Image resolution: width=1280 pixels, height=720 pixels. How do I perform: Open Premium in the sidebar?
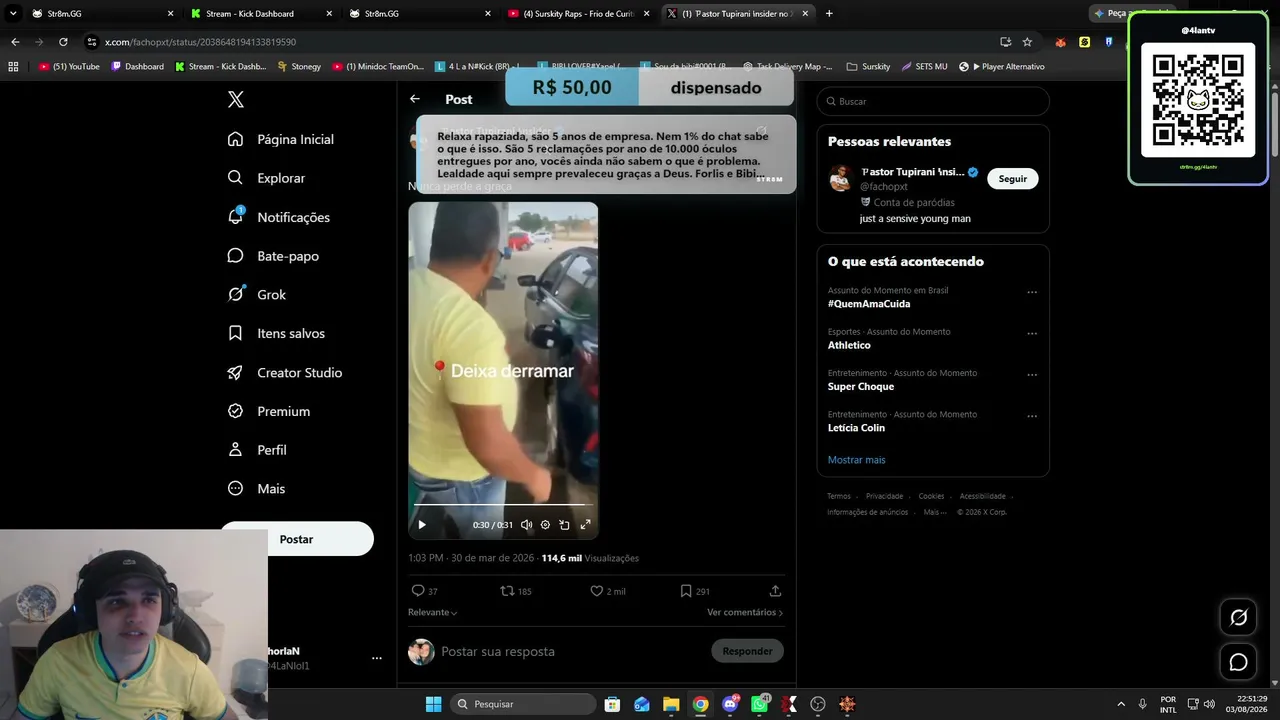point(269,411)
